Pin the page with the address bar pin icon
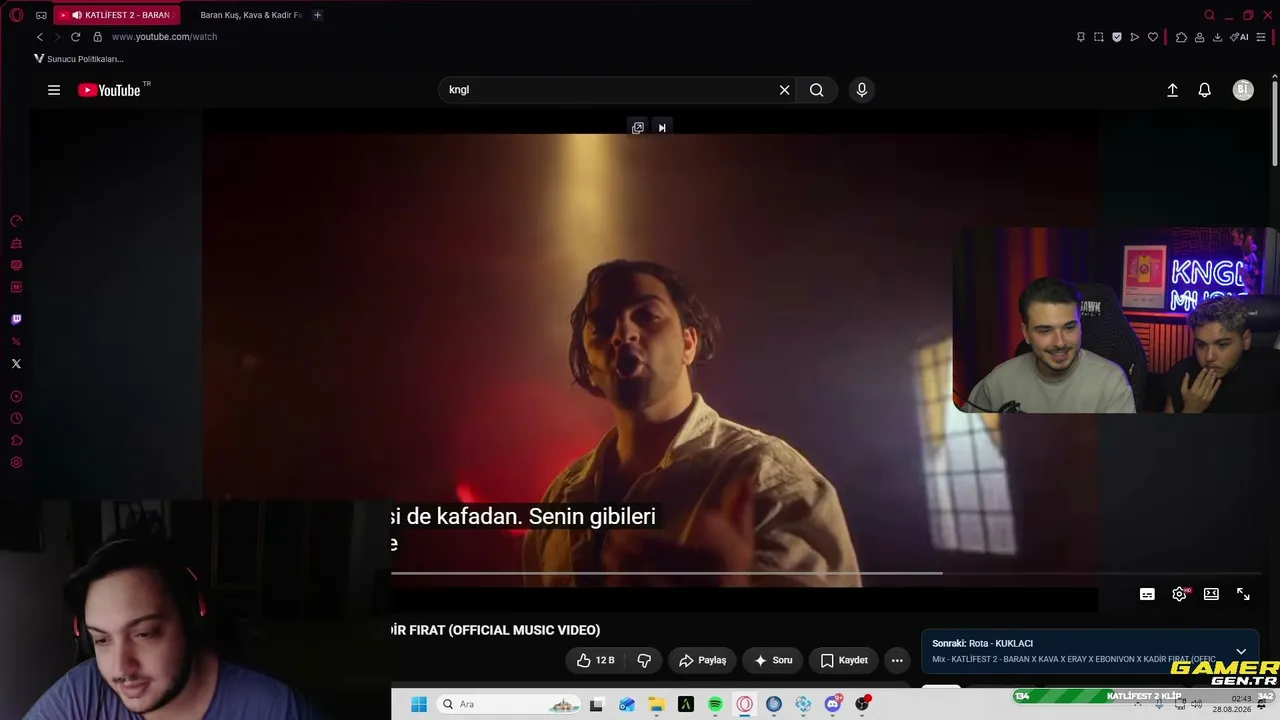This screenshot has height=720, width=1280. (x=1081, y=37)
